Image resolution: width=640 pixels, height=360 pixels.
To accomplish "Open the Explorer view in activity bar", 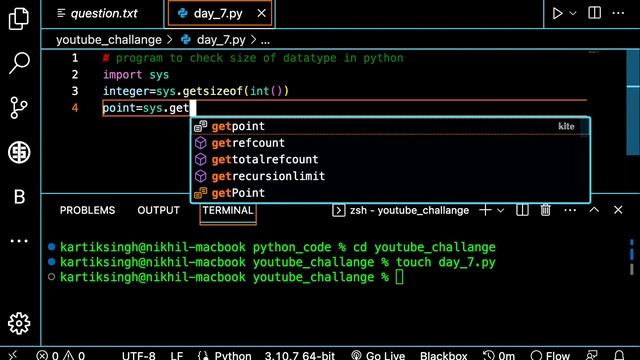I will click(x=19, y=19).
